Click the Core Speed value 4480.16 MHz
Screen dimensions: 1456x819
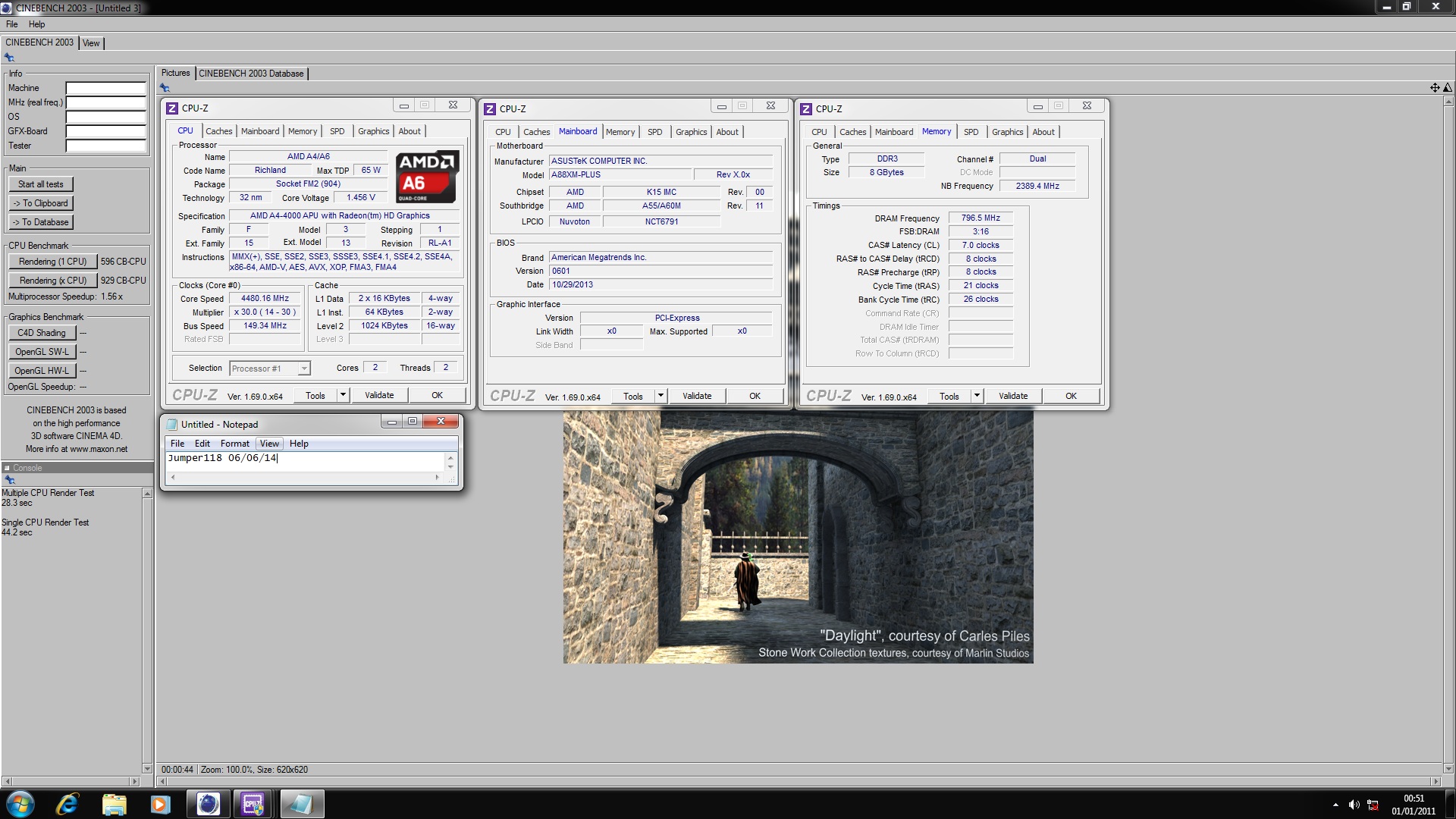(265, 299)
